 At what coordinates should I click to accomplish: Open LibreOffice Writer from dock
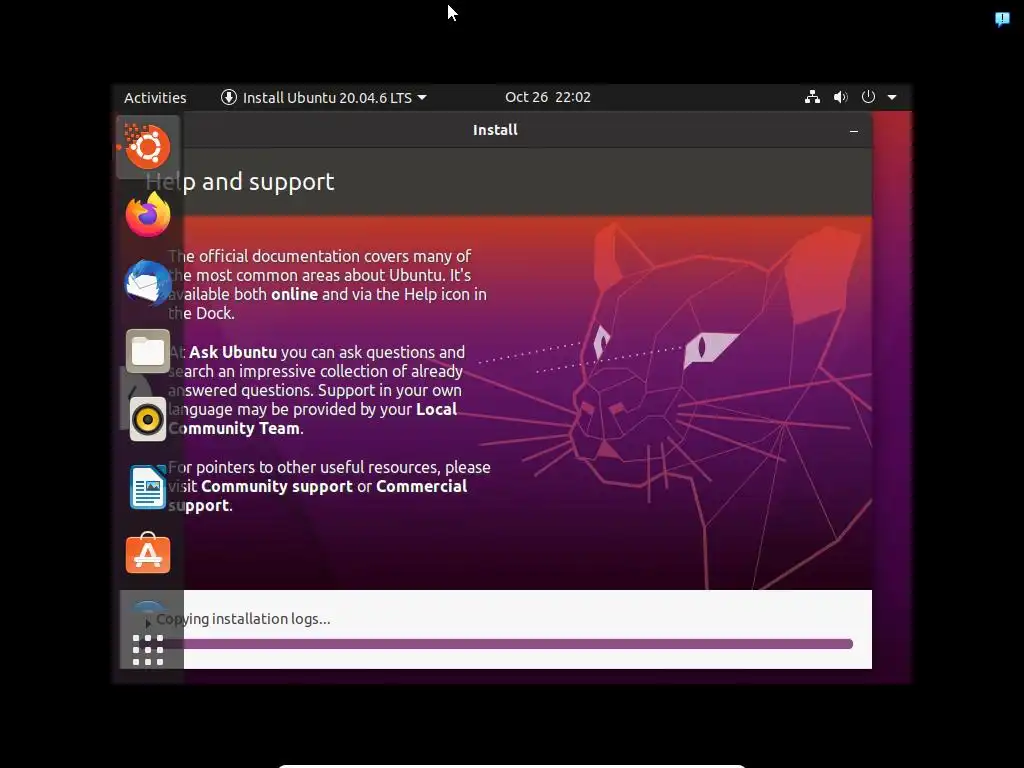[x=148, y=487]
